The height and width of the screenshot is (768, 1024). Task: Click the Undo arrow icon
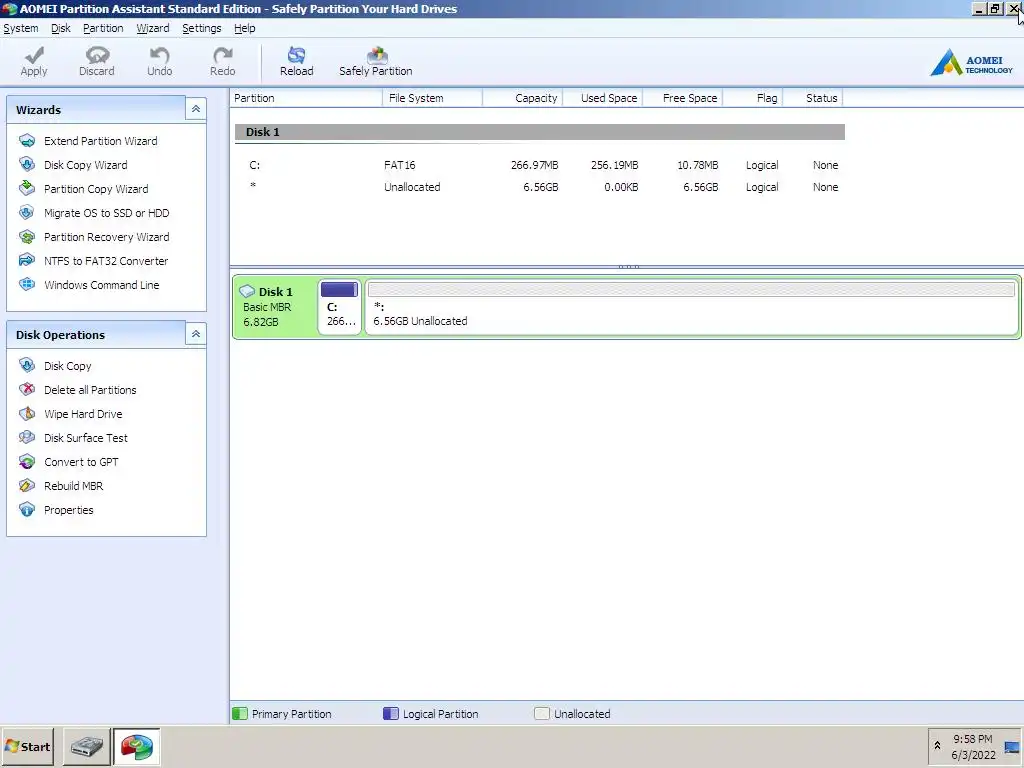tap(159, 55)
